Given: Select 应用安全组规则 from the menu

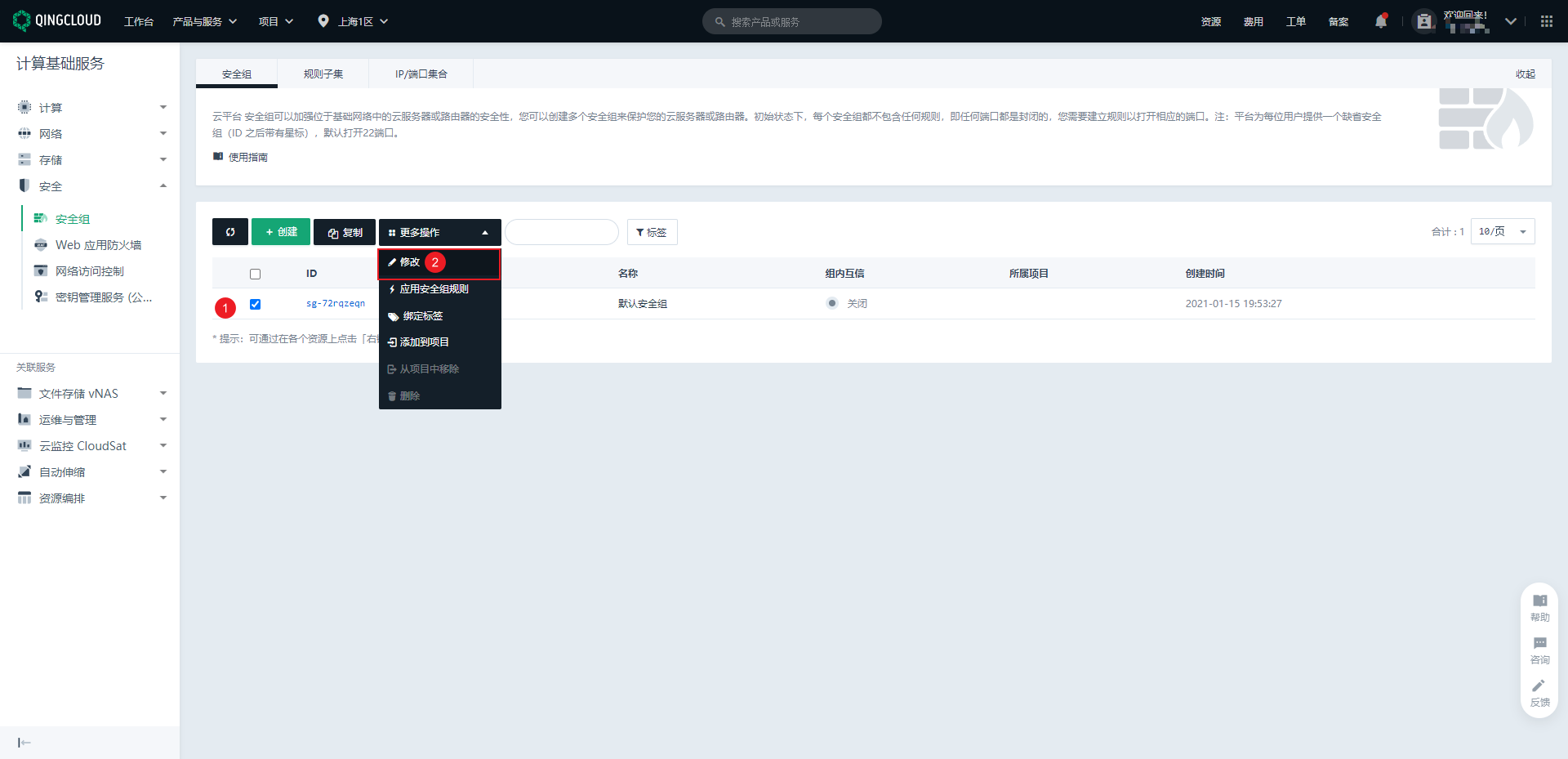Looking at the screenshot, I should [x=439, y=289].
